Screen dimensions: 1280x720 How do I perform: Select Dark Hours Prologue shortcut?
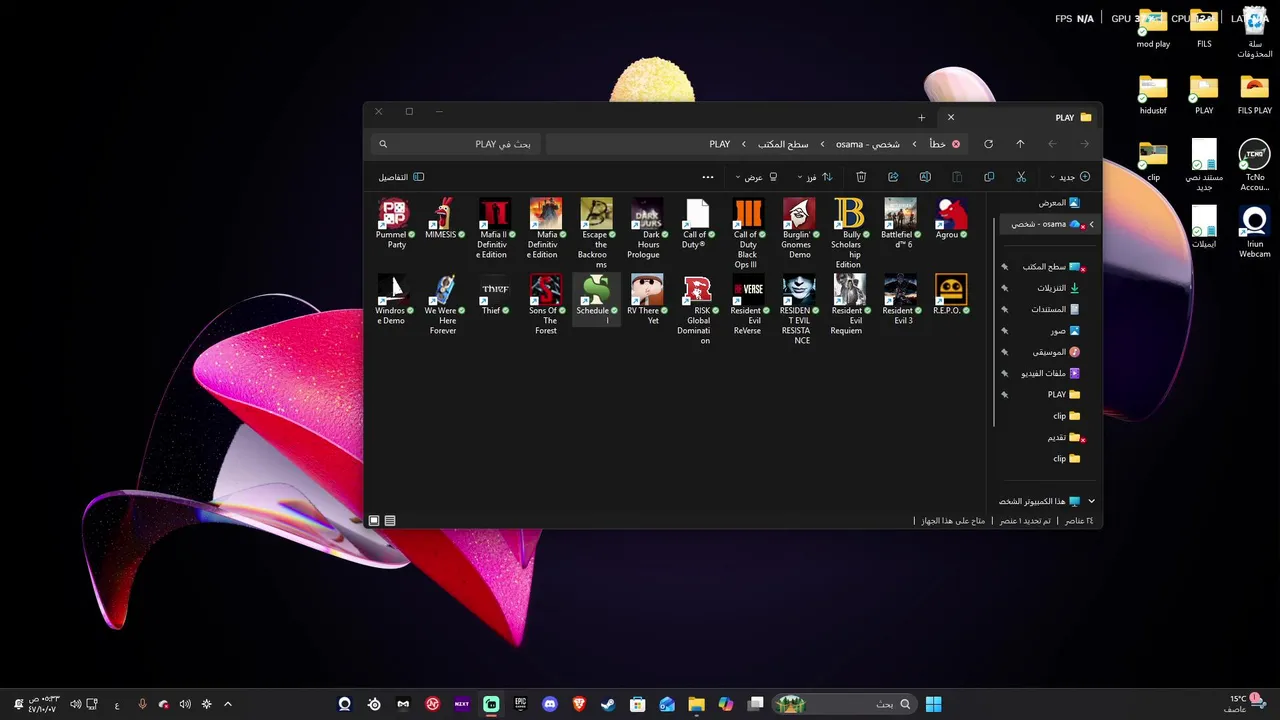[x=647, y=229]
